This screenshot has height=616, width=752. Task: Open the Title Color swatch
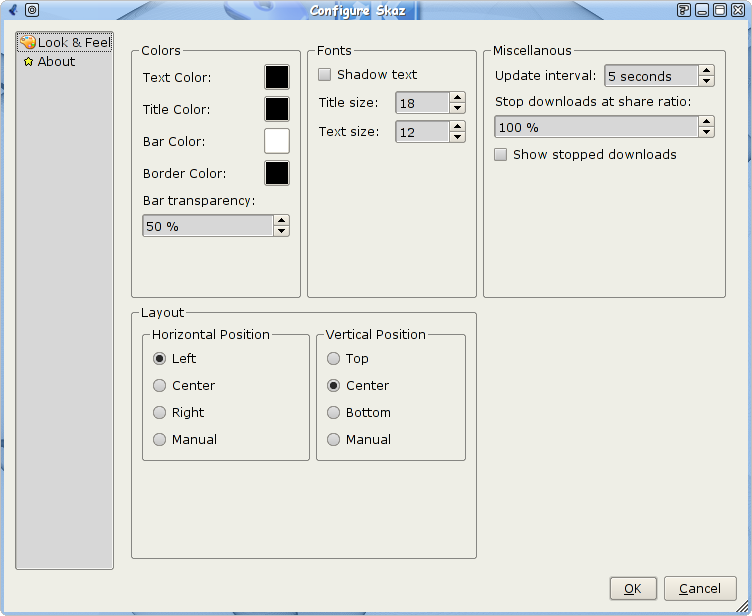[x=277, y=109]
